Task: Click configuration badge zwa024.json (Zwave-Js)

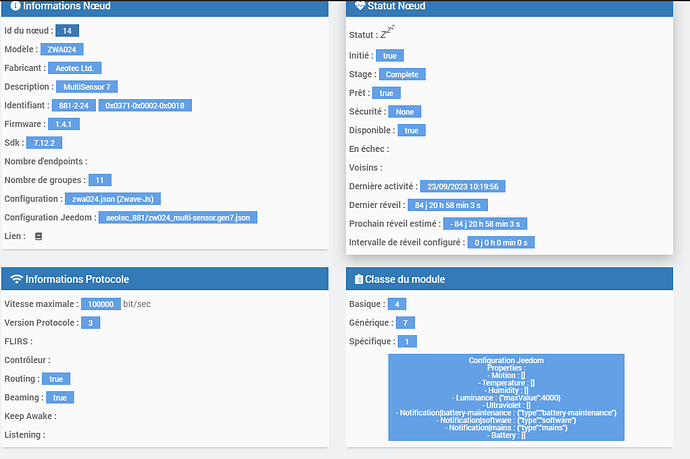Action: [x=113, y=199]
